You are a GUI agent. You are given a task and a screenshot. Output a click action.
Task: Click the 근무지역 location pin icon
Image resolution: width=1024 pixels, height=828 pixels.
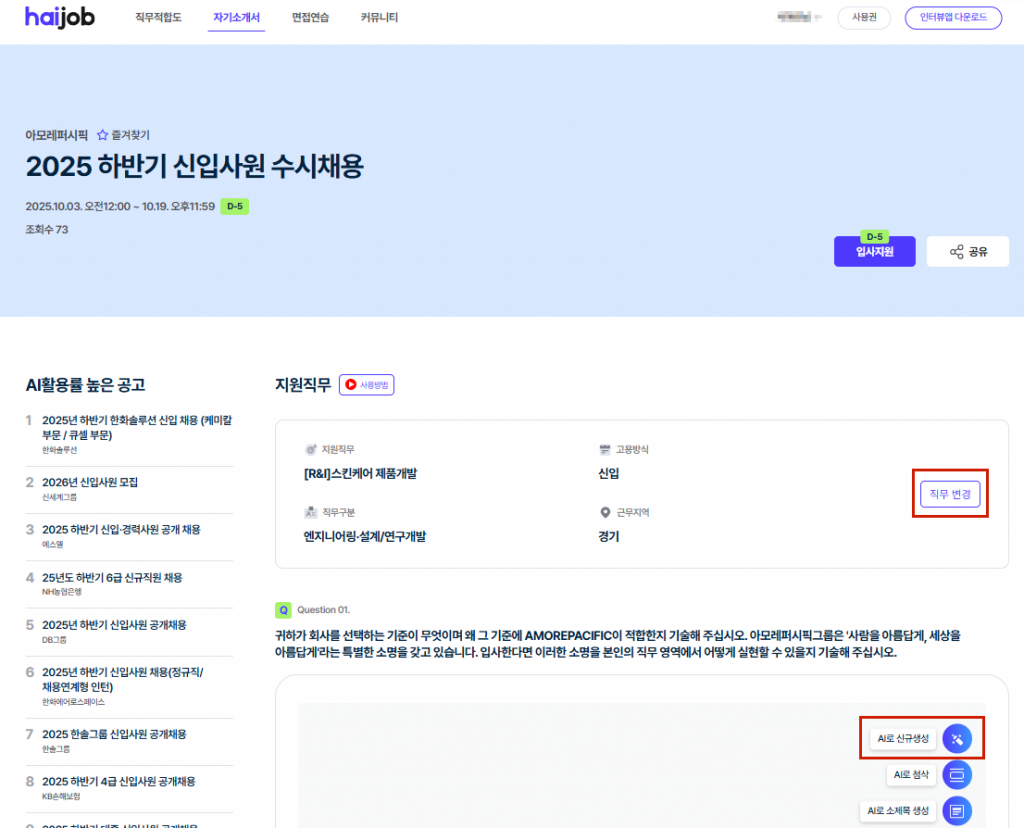coord(605,513)
